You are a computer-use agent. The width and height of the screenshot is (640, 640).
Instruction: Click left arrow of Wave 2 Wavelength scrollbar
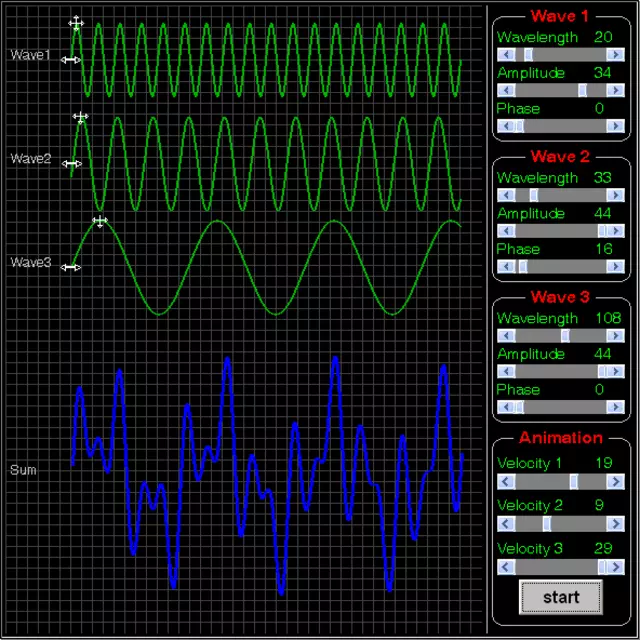505,196
